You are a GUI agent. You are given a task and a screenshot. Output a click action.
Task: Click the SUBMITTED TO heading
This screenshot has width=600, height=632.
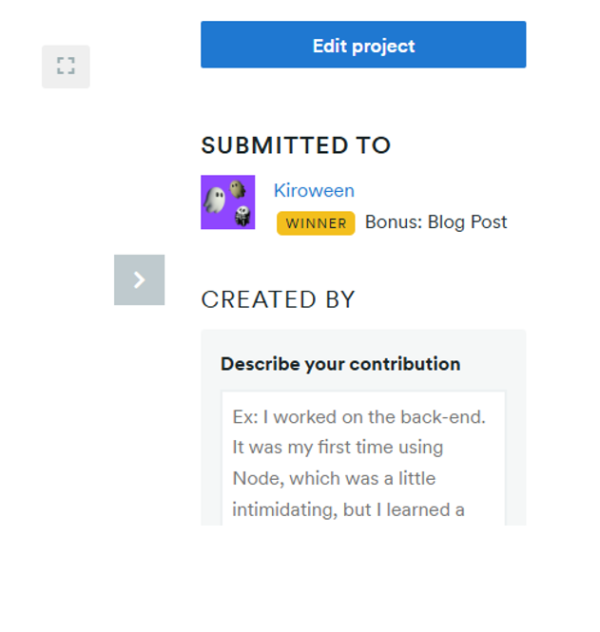(296, 145)
